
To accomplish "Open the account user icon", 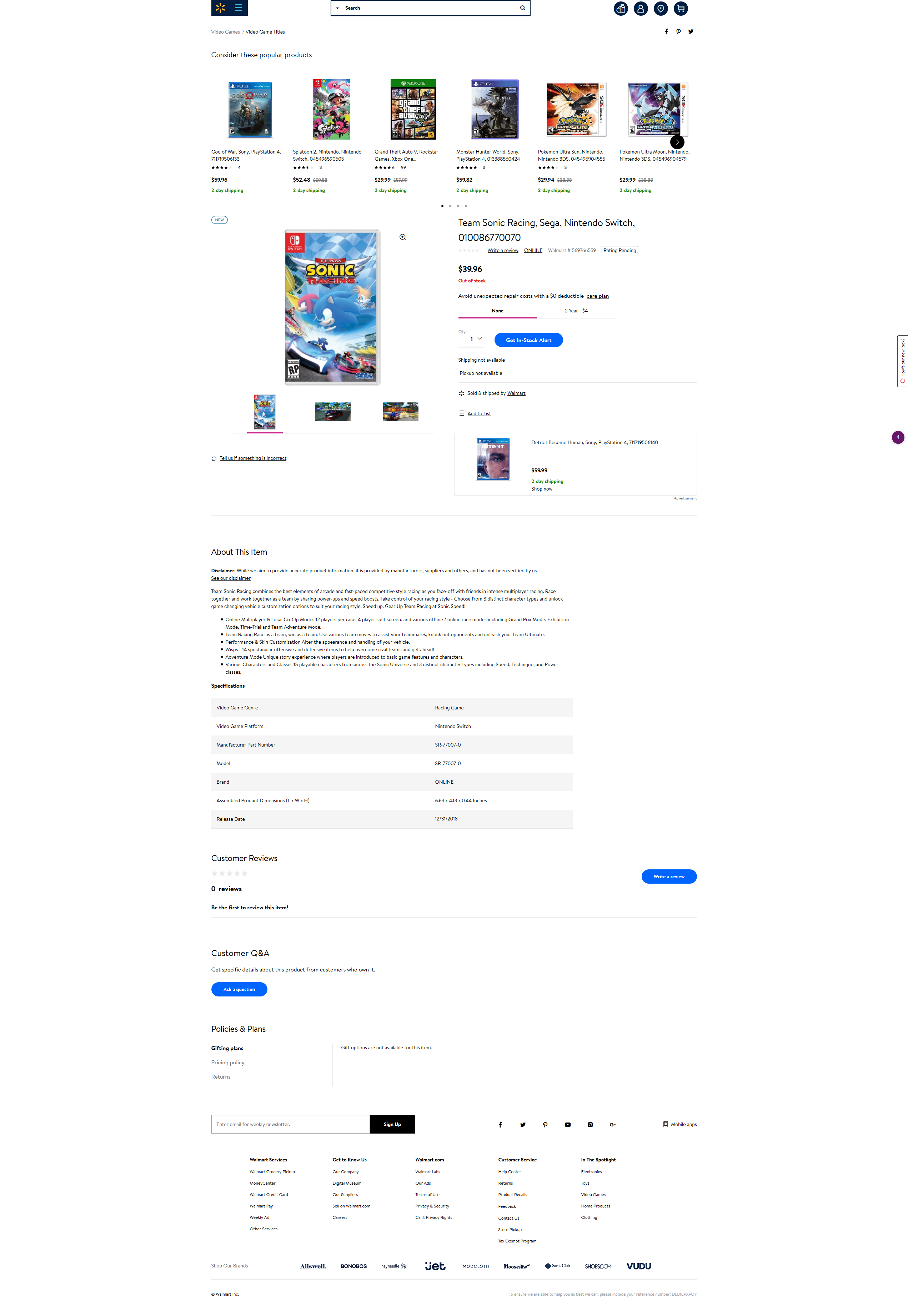I will click(x=641, y=9).
